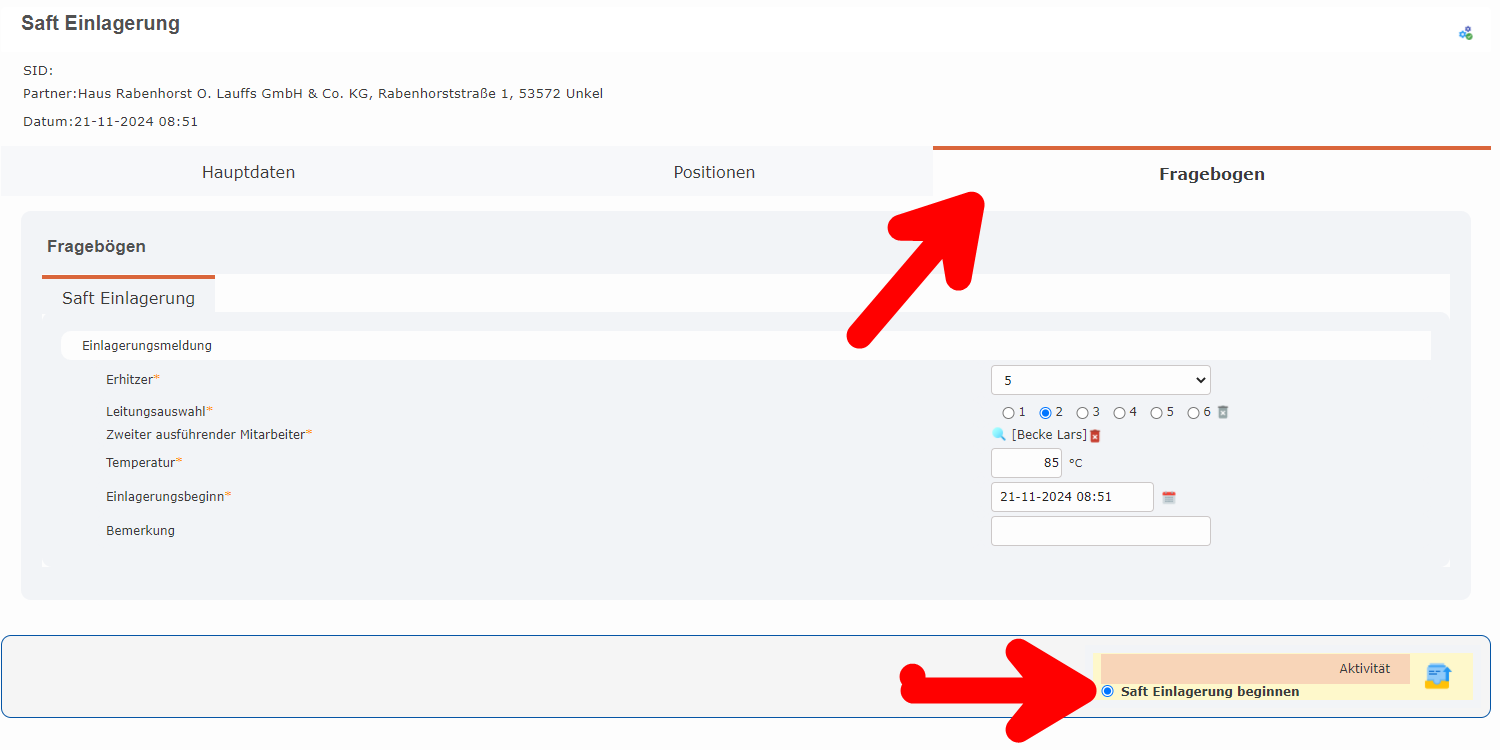This screenshot has height=750, width=1500.
Task: Clear the Leitungsauswahl selection with gray trash icon
Action: pos(1222,412)
